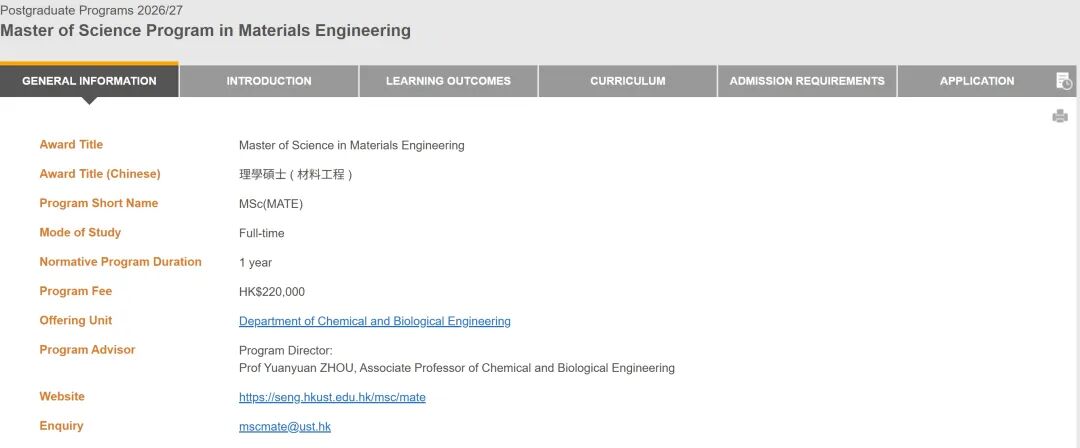Click the document-with-clock icon beside Application tab

(x=1064, y=81)
